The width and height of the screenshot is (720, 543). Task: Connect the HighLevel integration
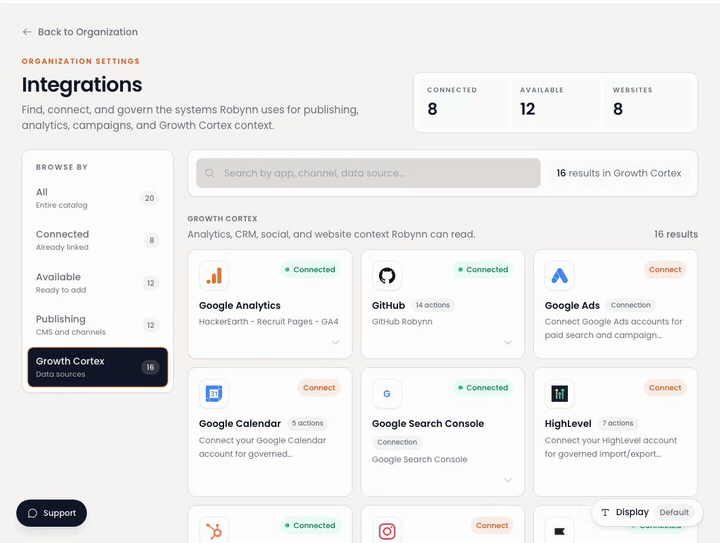(x=665, y=387)
